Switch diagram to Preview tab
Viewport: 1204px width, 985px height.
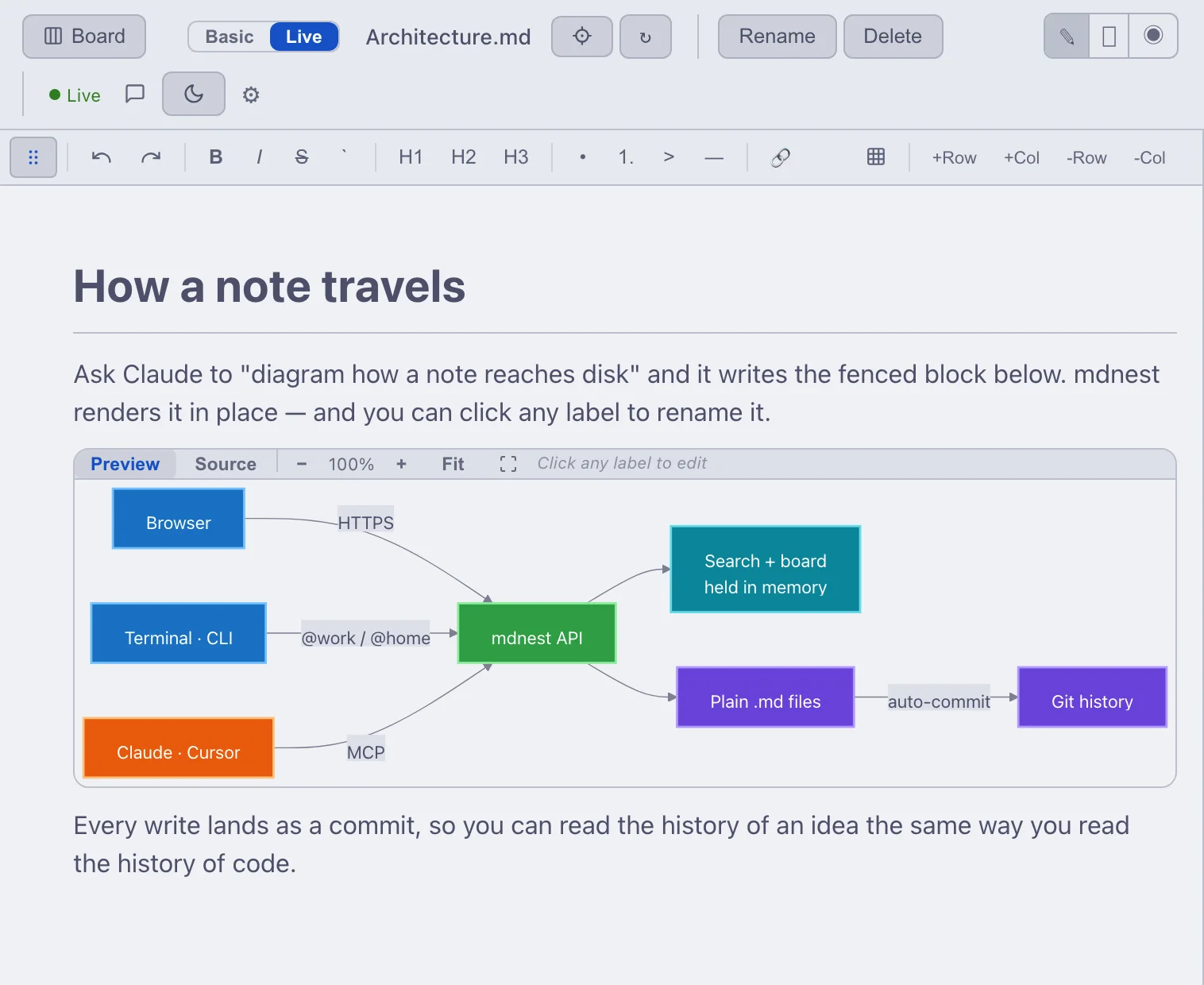125,464
